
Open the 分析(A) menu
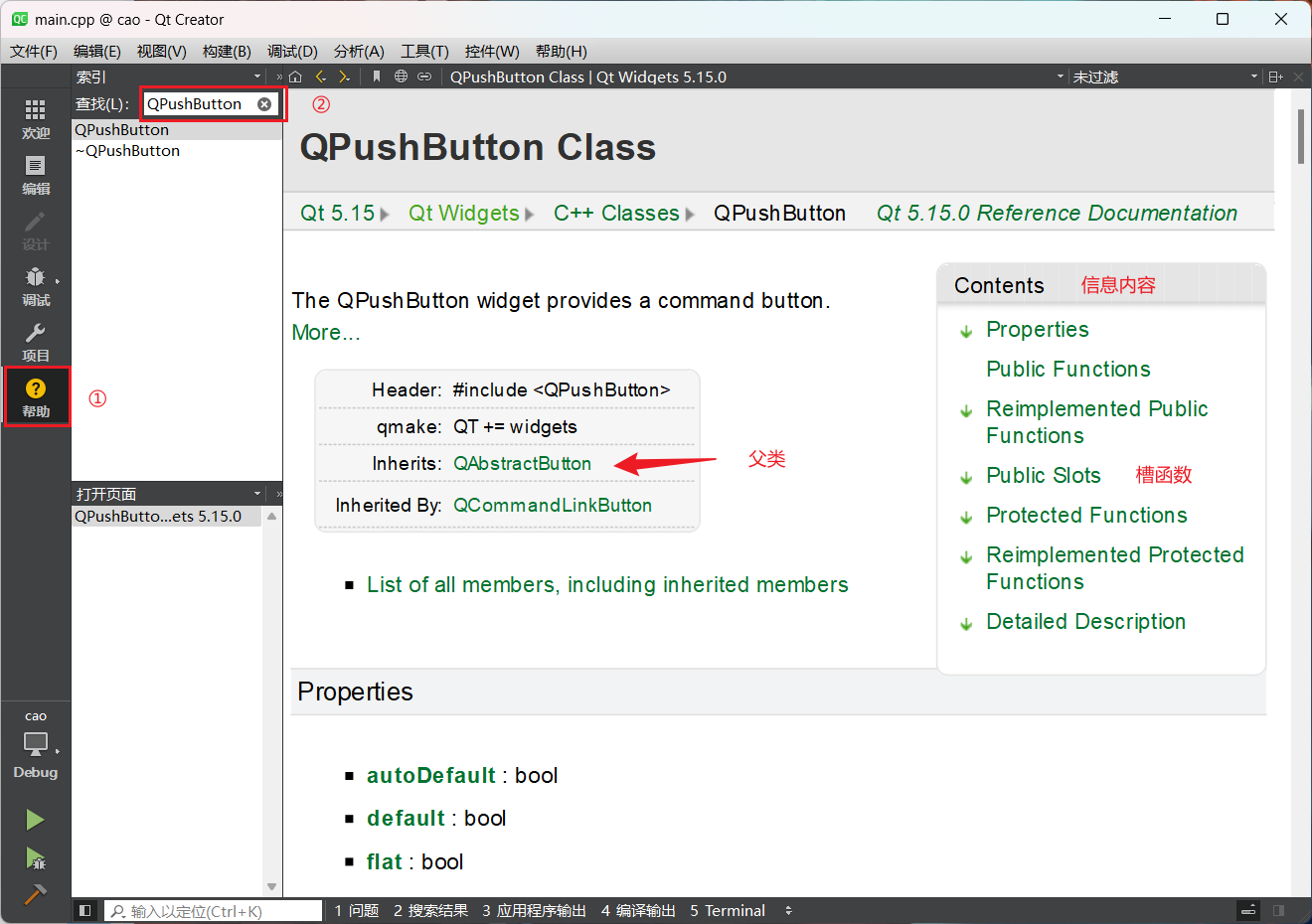[359, 51]
